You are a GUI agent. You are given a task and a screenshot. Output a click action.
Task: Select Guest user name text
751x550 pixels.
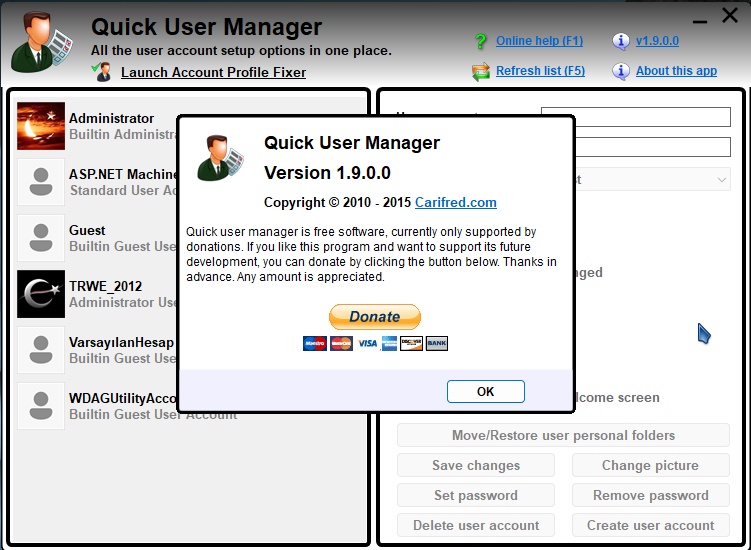(87, 230)
